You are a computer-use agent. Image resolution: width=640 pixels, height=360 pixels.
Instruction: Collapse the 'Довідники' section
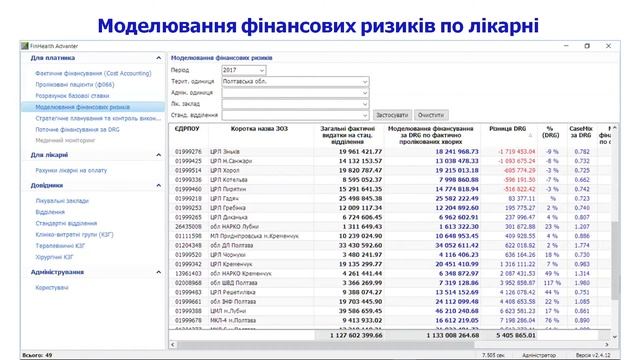click(x=158, y=185)
